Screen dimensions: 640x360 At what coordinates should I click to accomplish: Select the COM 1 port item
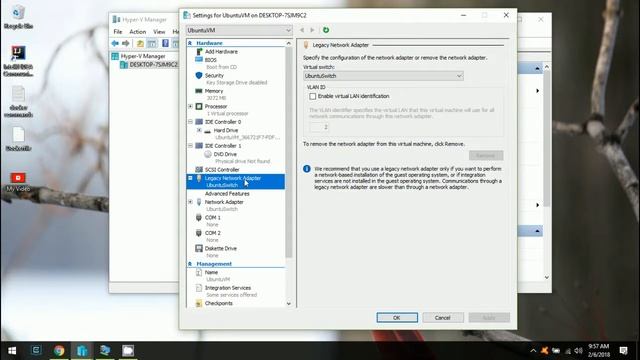point(212,218)
